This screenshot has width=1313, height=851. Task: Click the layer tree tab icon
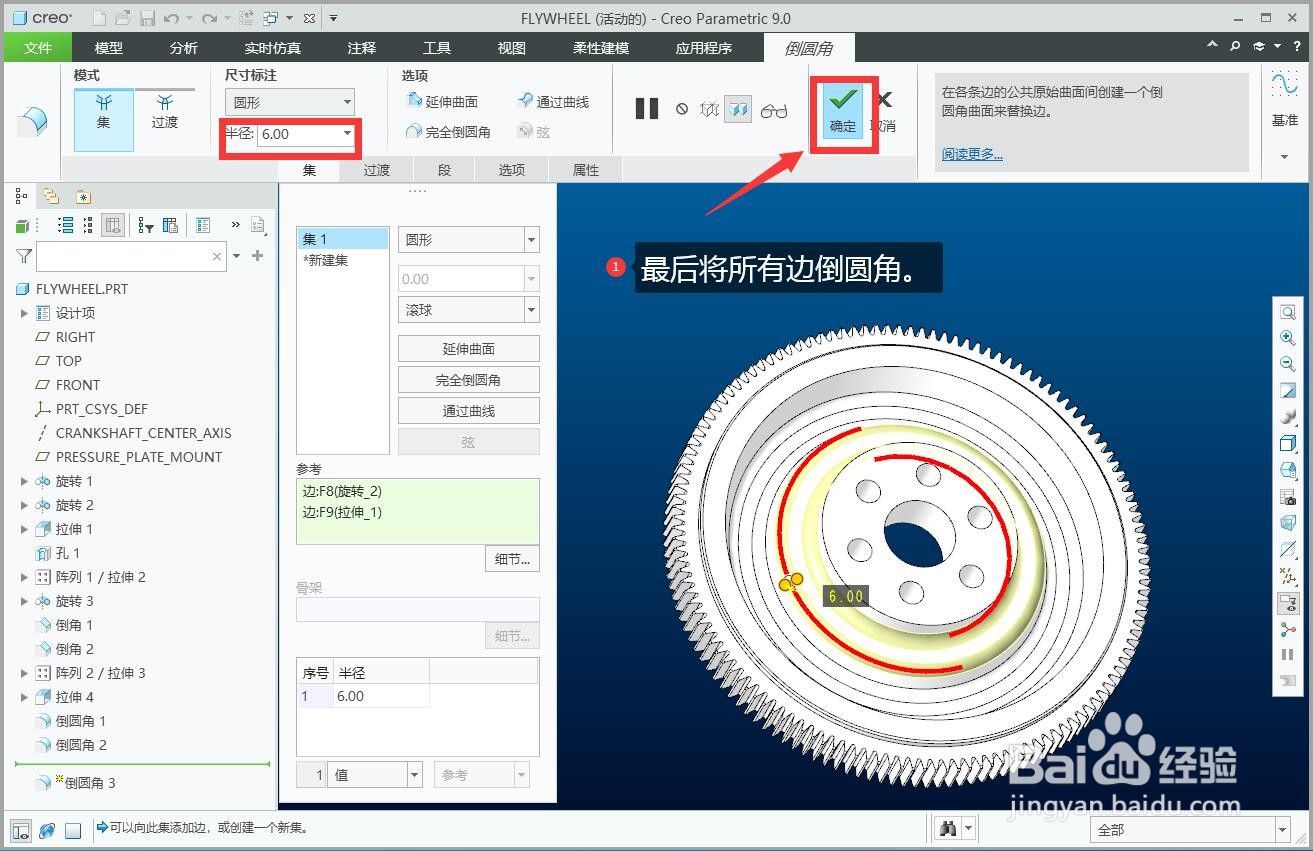coord(51,196)
